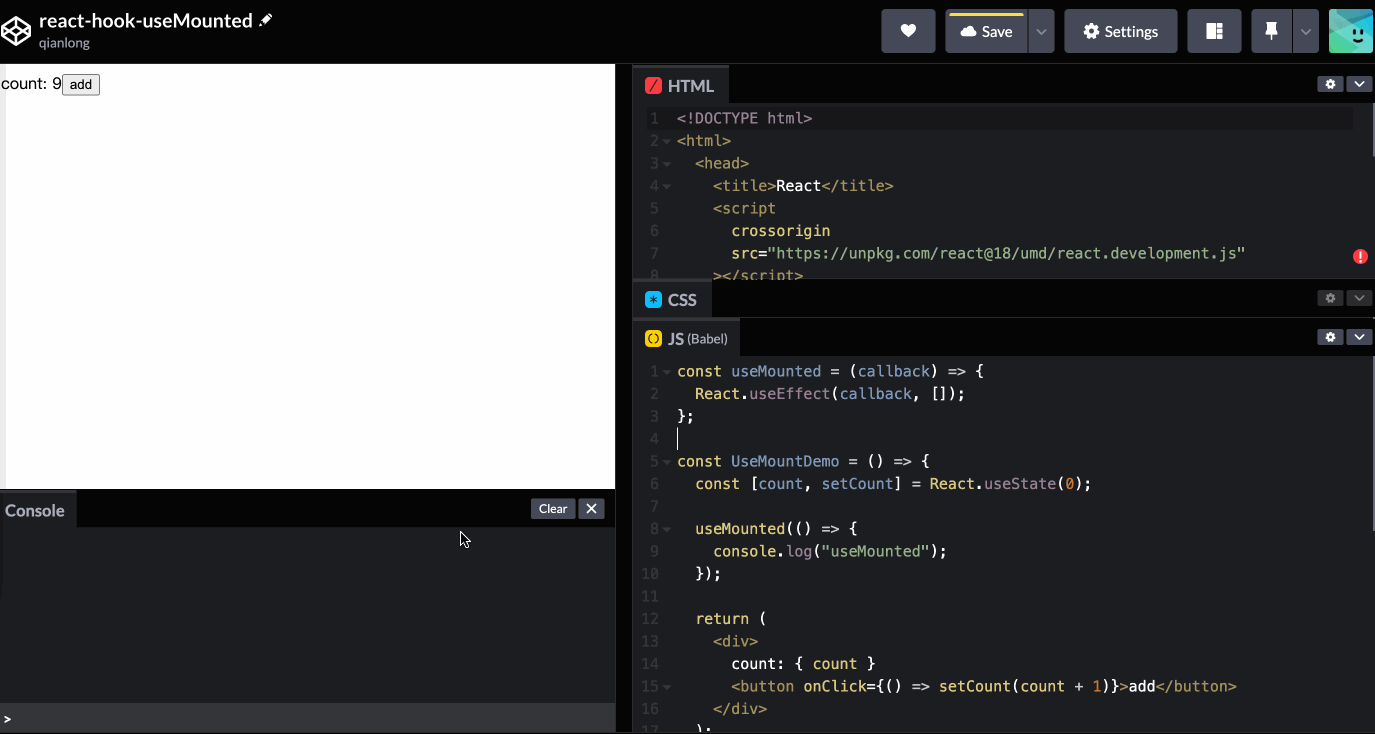Open the JS editor chevron menu
The width and height of the screenshot is (1375, 734).
coord(1358,337)
